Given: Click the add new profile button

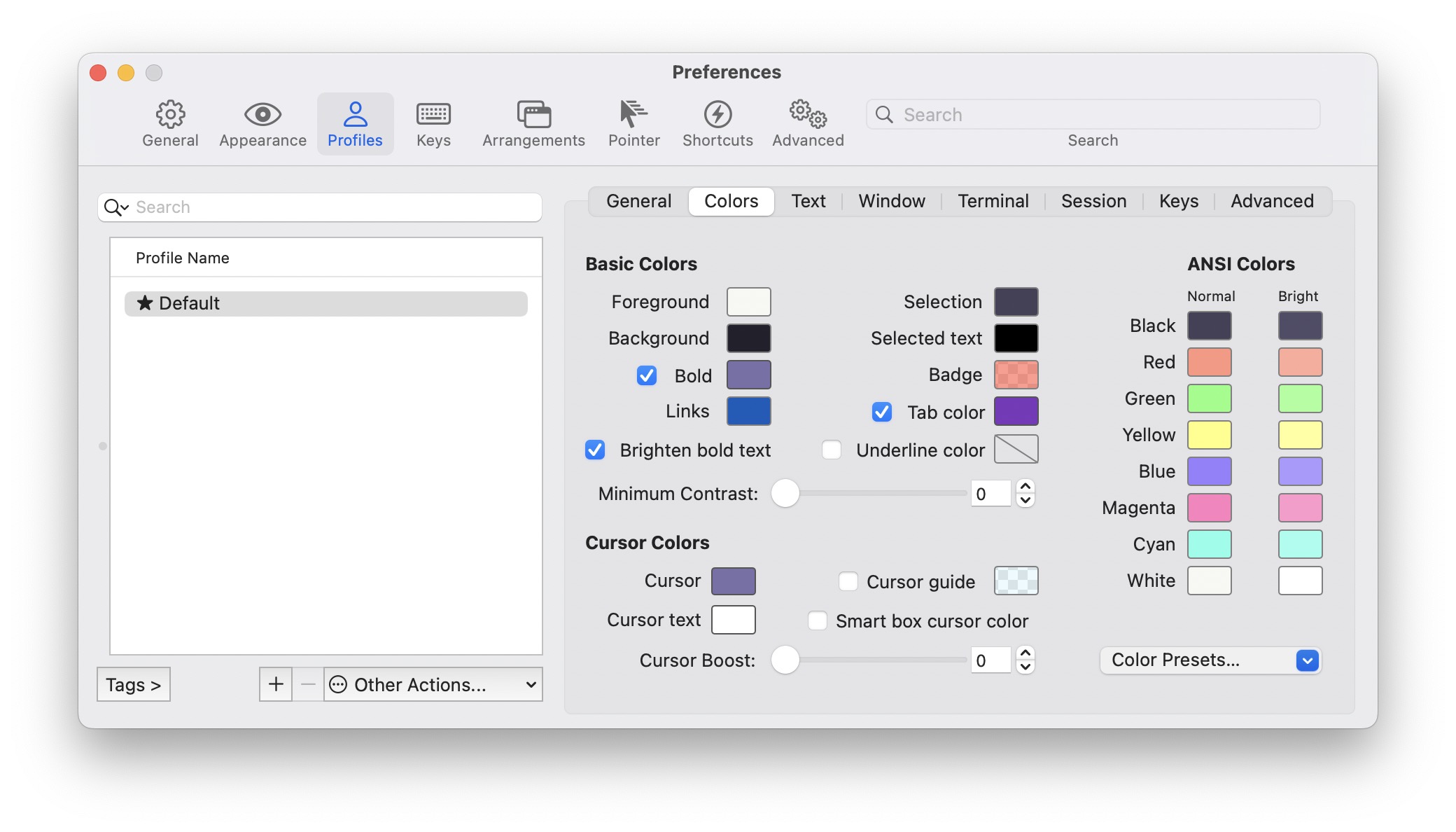Looking at the screenshot, I should click(275, 684).
